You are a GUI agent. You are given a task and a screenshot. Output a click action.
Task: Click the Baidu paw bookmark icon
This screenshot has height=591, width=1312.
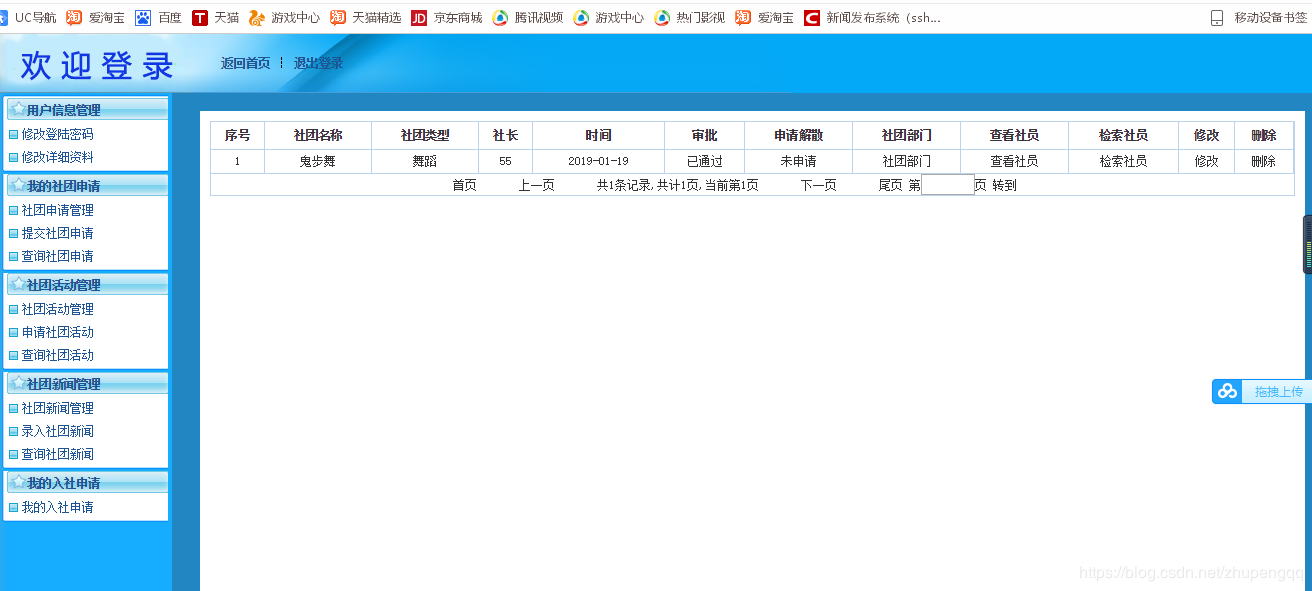point(143,17)
